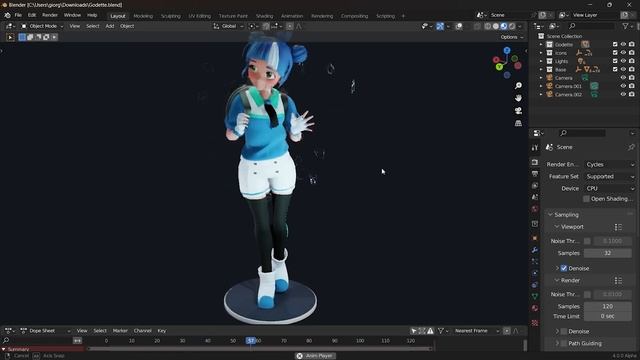Open Object Mode dropdown
The width and height of the screenshot is (640, 360).
tap(42, 26)
